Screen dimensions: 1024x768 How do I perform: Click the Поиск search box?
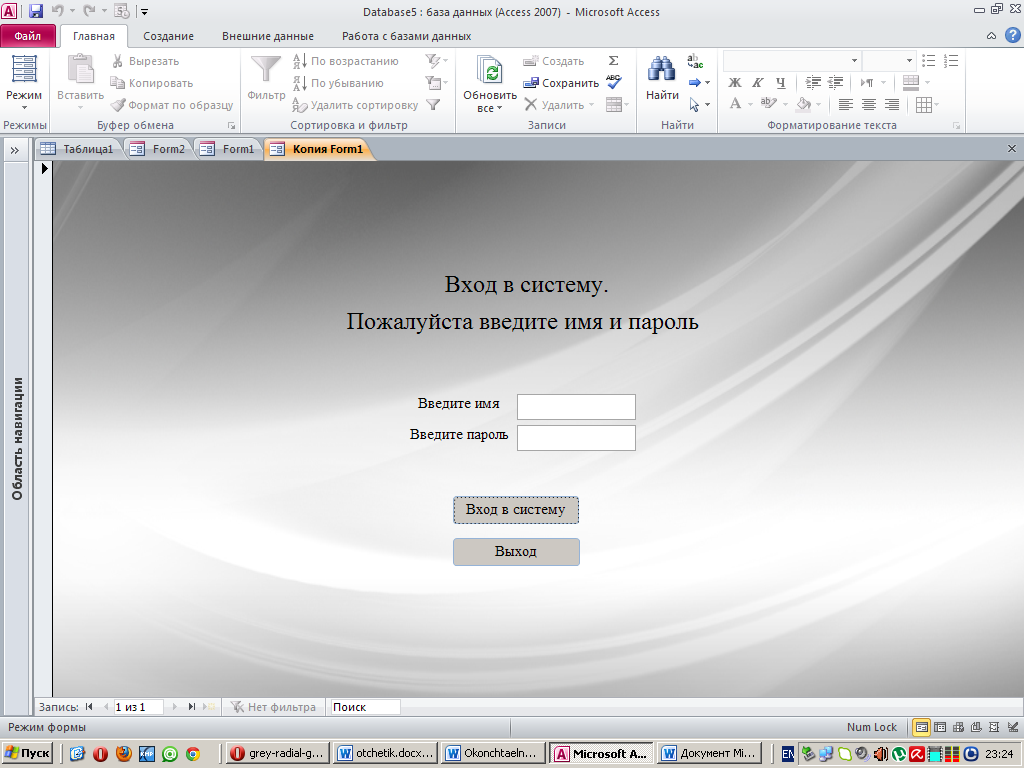point(365,707)
